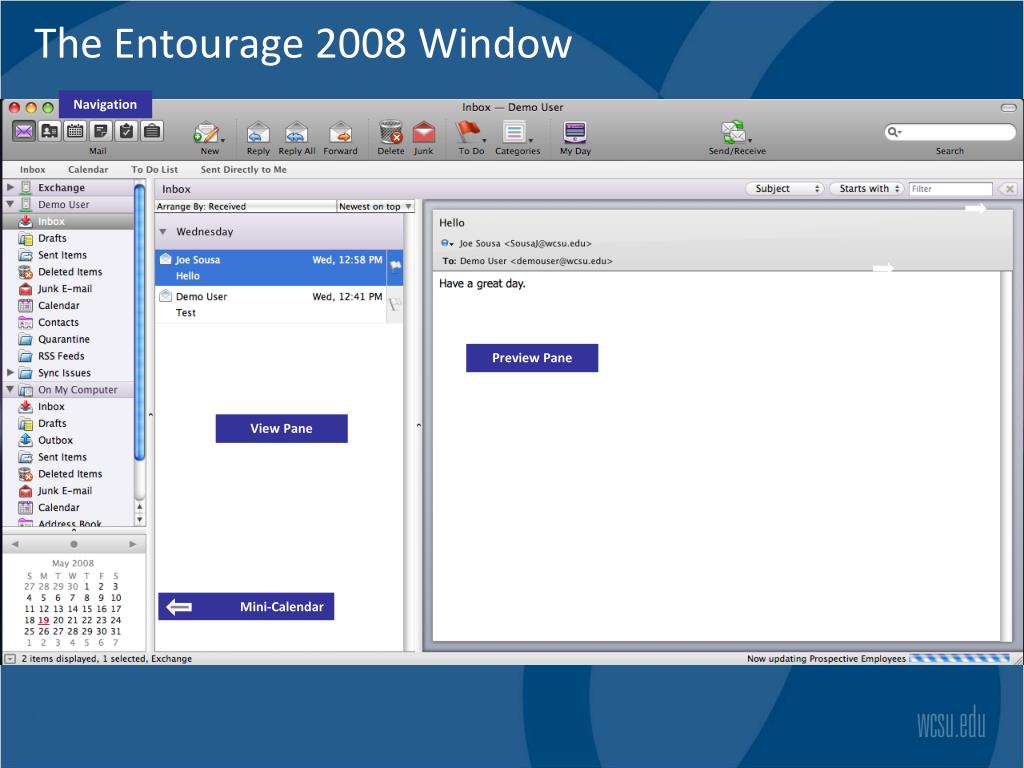Change Newest on top sort order
The height and width of the screenshot is (768, 1024).
pos(376,206)
